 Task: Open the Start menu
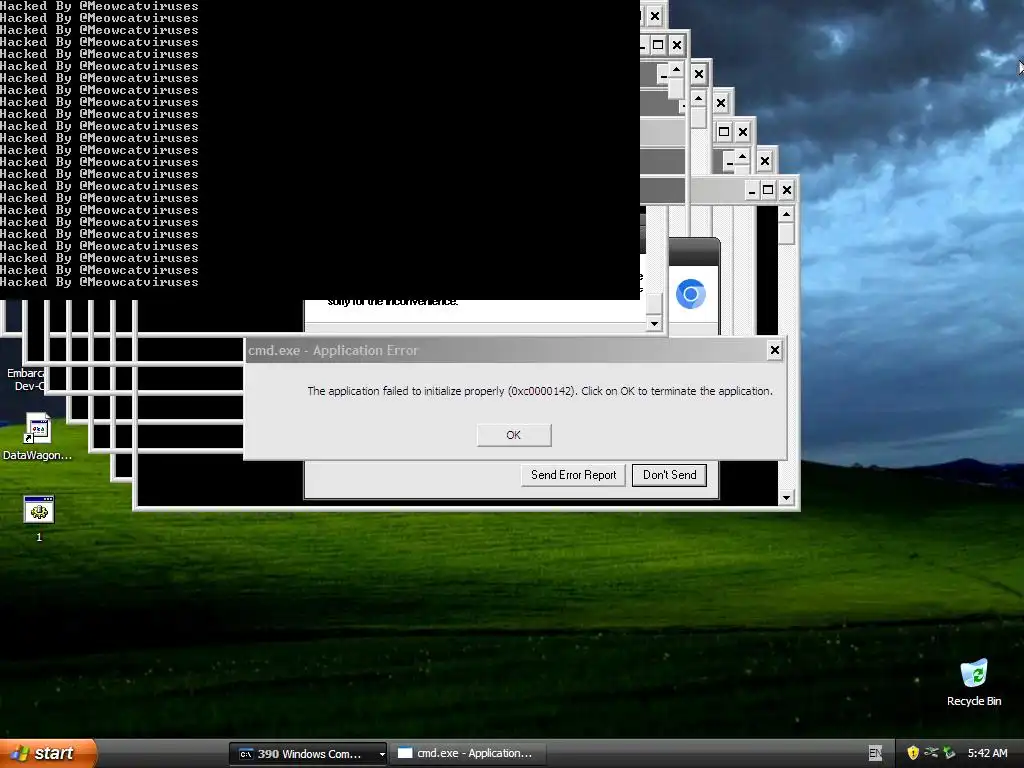[x=46, y=753]
